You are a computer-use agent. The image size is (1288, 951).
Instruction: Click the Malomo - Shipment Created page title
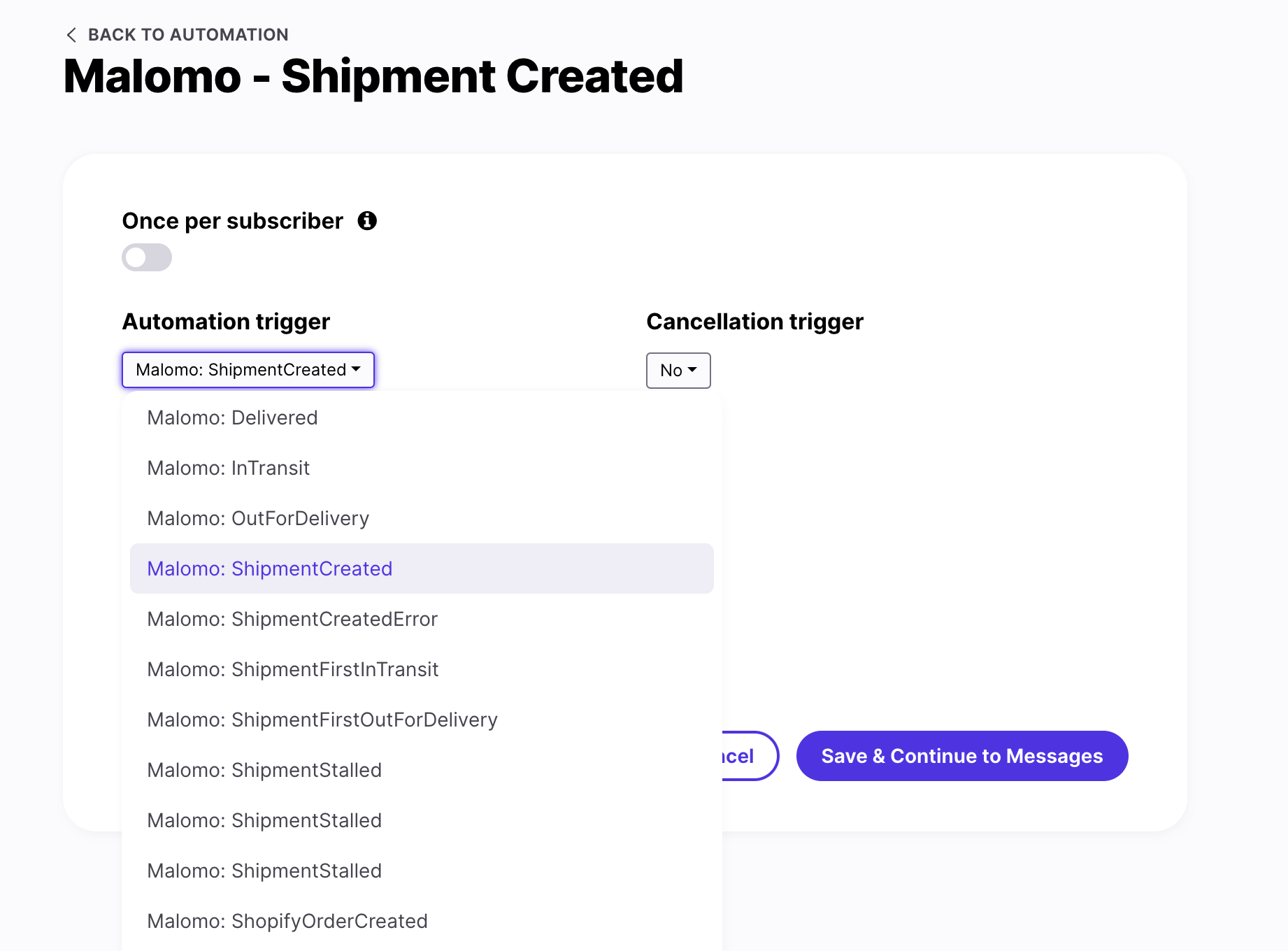pos(373,76)
